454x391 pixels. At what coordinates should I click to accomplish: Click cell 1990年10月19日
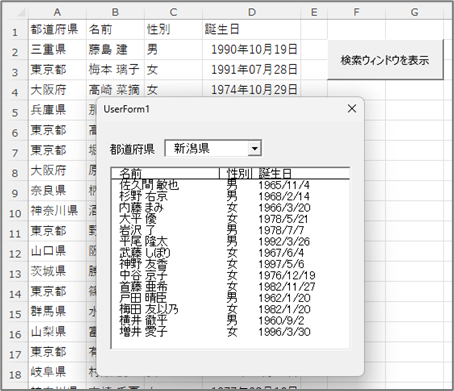point(252,50)
